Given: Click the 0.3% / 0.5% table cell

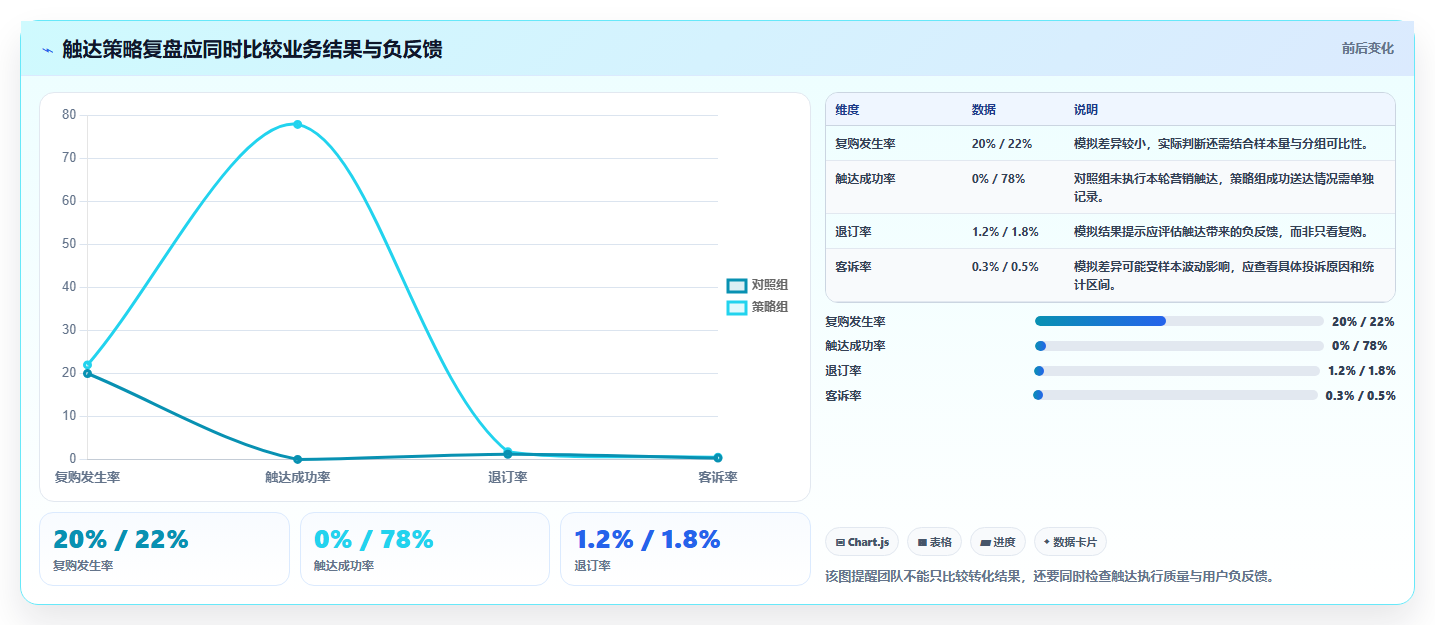Looking at the screenshot, I should pyautogui.click(x=1005, y=267).
